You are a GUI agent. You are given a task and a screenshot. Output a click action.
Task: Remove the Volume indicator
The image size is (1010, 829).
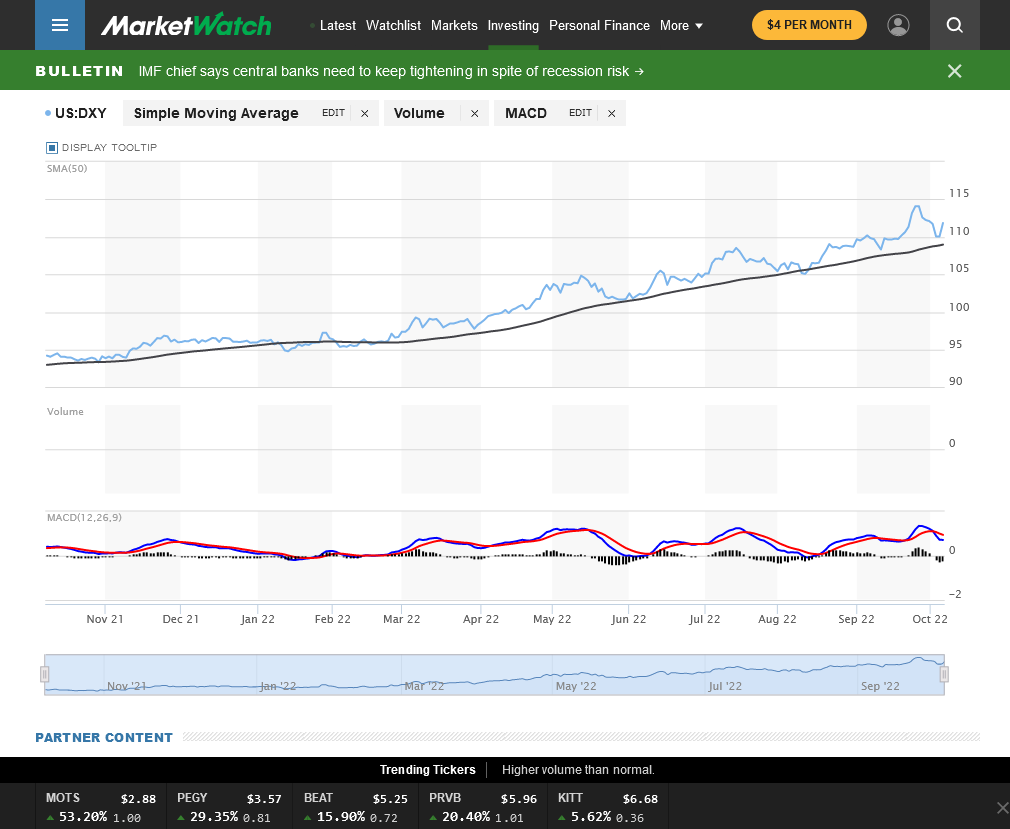pos(474,114)
